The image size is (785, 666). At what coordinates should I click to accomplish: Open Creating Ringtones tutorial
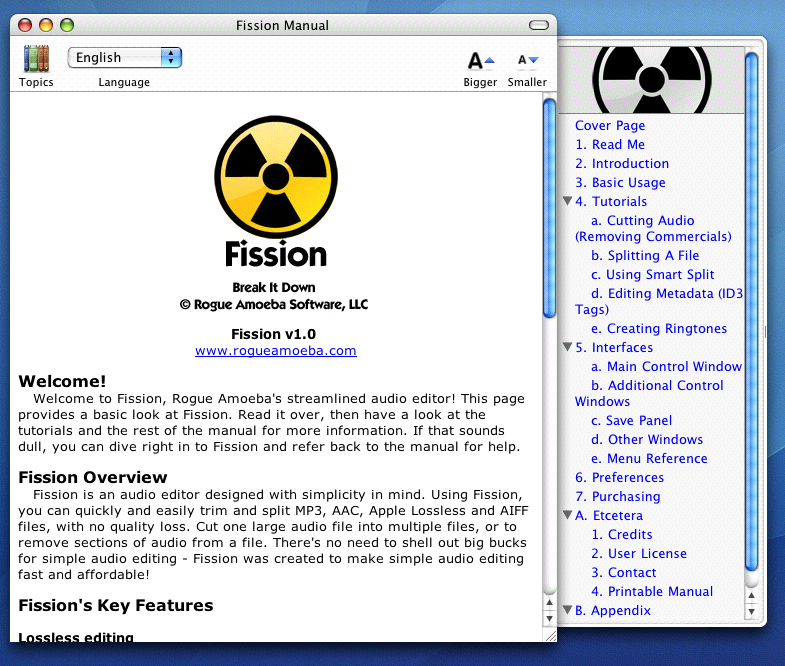[x=659, y=328]
